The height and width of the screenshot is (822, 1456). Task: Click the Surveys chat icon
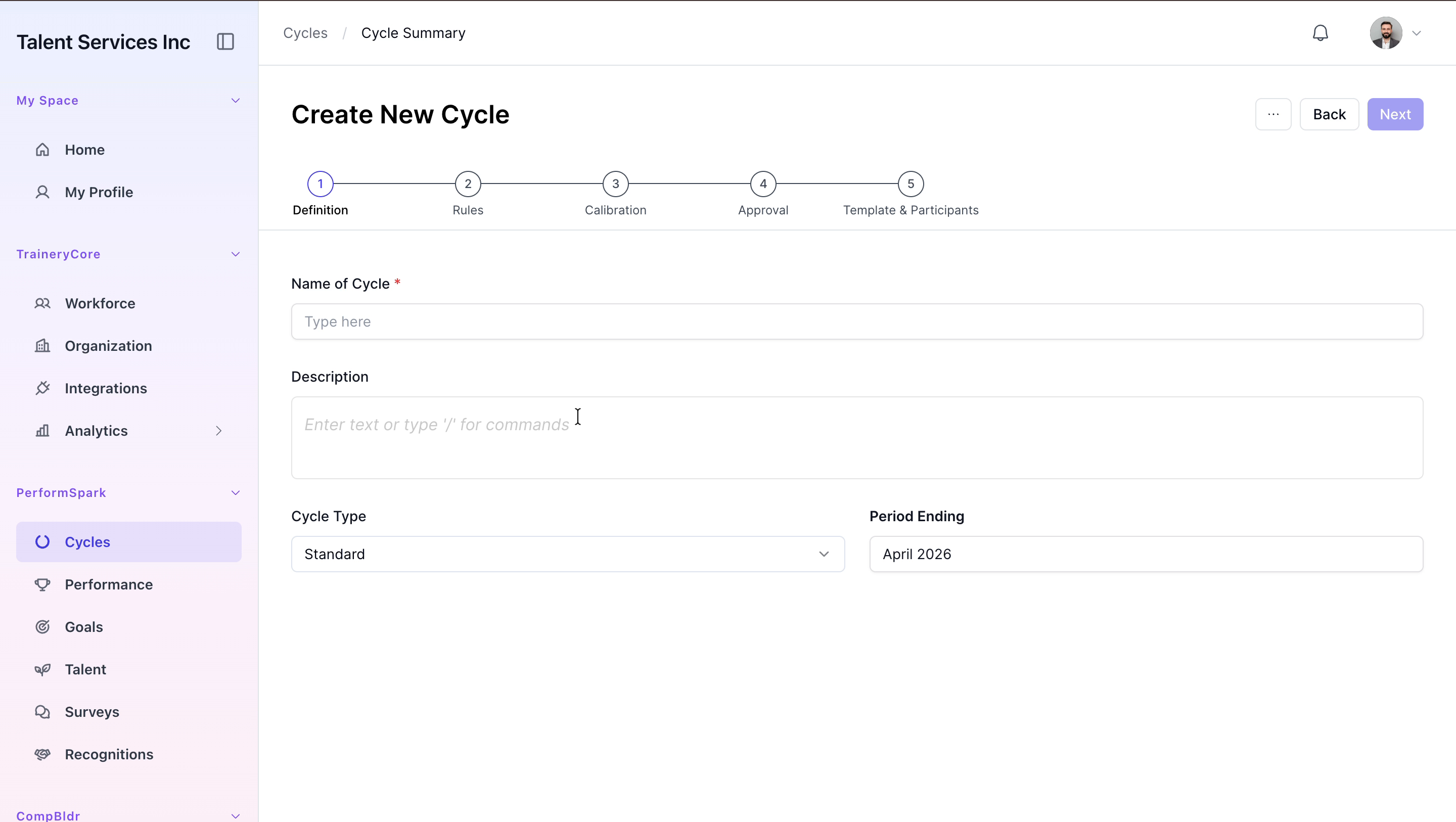point(42,712)
